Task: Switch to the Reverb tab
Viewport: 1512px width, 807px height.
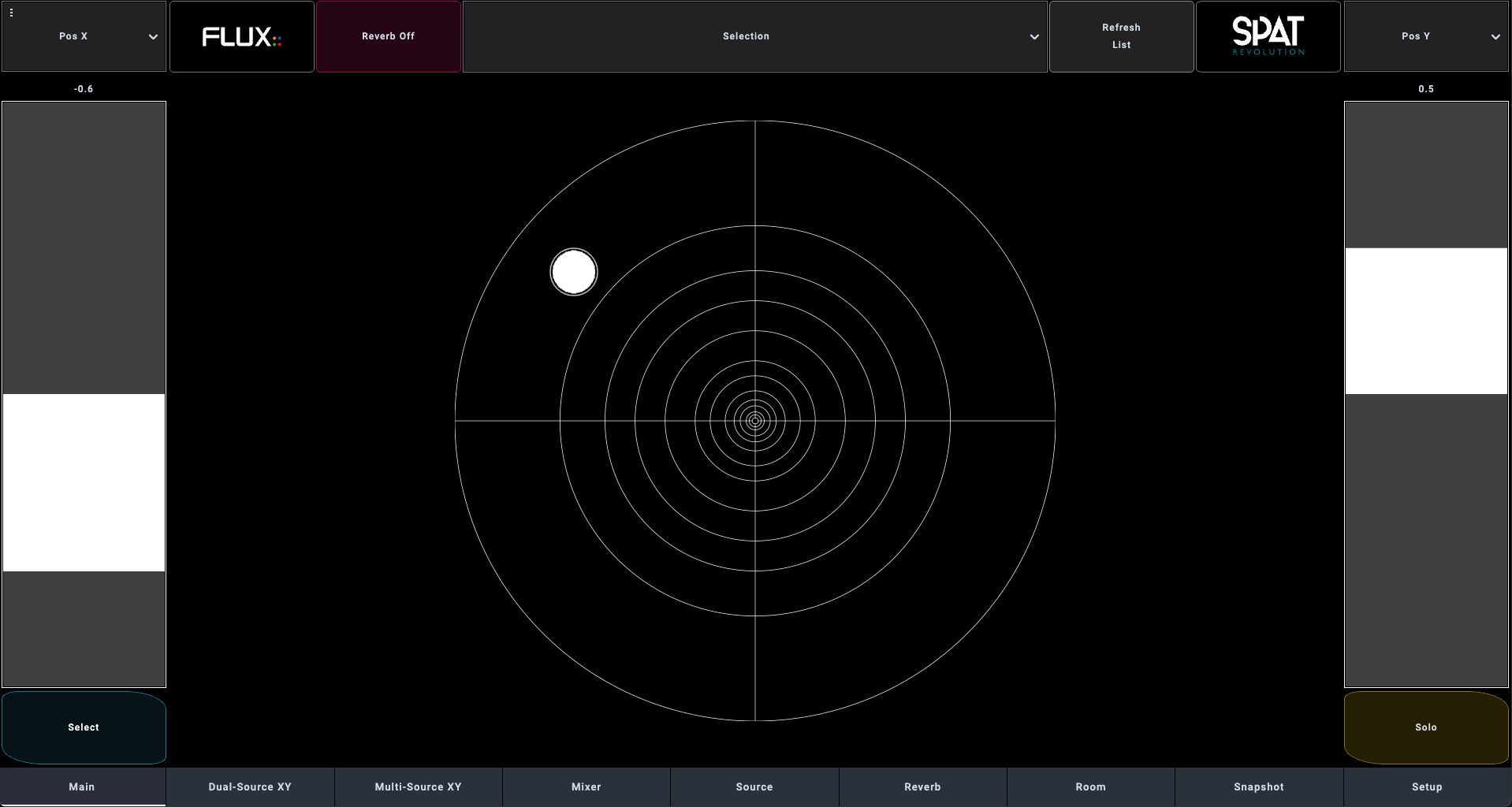Action: tap(922, 787)
